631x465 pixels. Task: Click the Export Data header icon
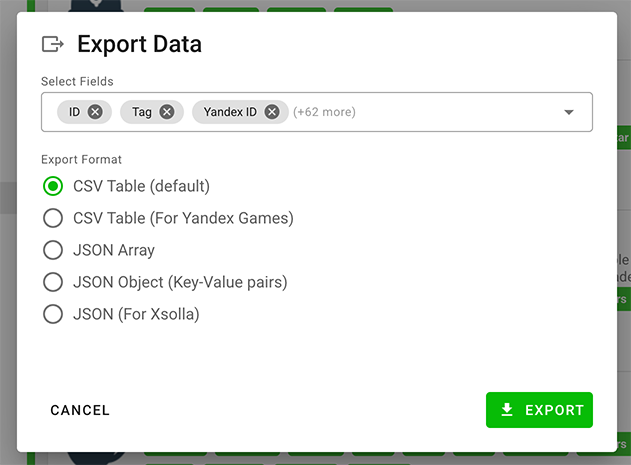click(x=52, y=44)
